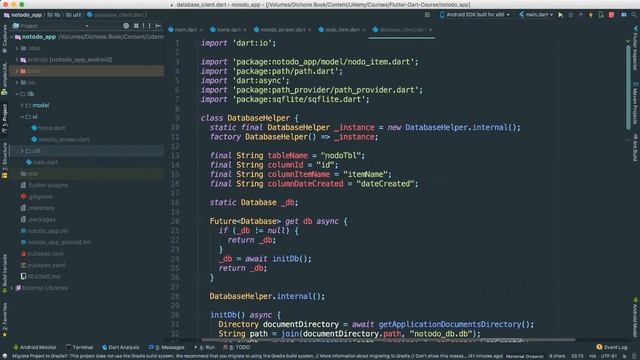Select the test folder in project tree

point(33,174)
